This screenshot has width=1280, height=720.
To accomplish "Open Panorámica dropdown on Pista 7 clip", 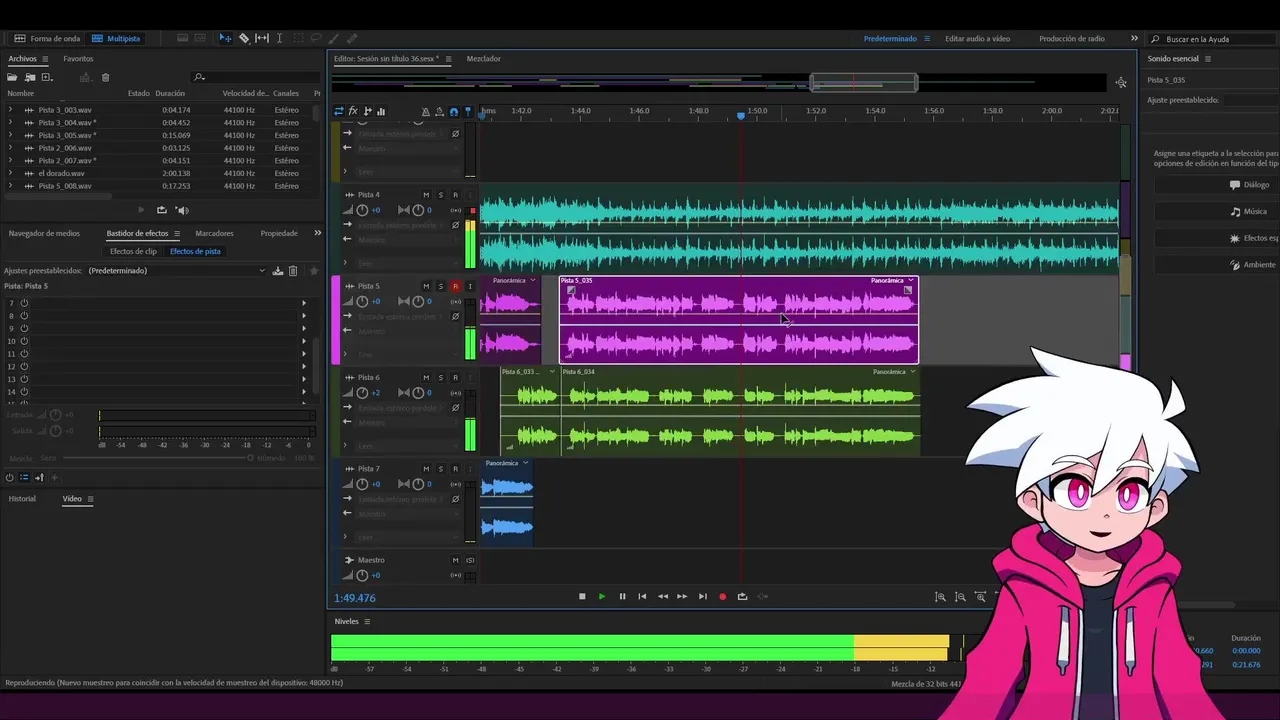I will coord(525,463).
